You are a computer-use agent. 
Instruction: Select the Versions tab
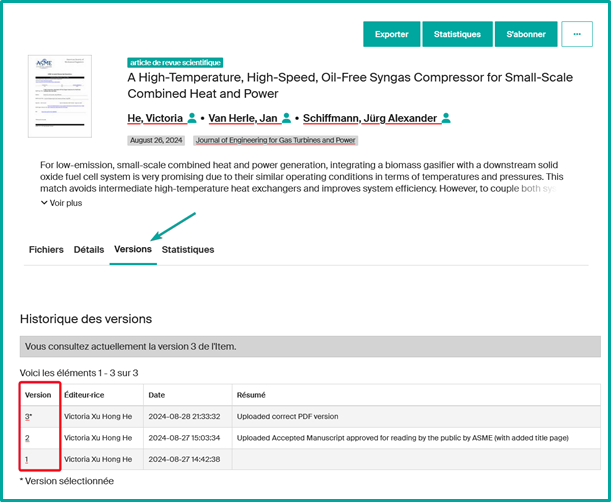pos(133,249)
